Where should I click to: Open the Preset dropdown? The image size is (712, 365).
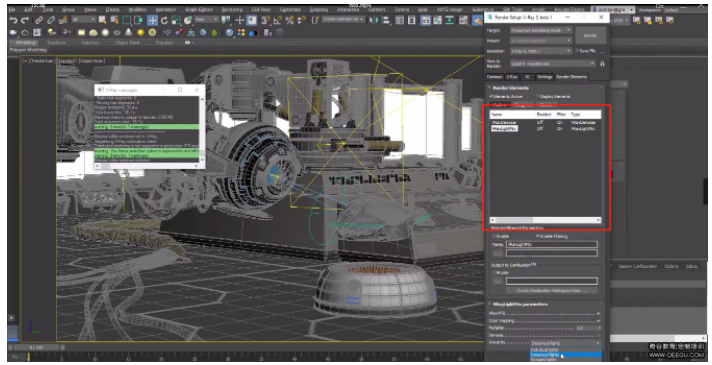click(x=540, y=41)
